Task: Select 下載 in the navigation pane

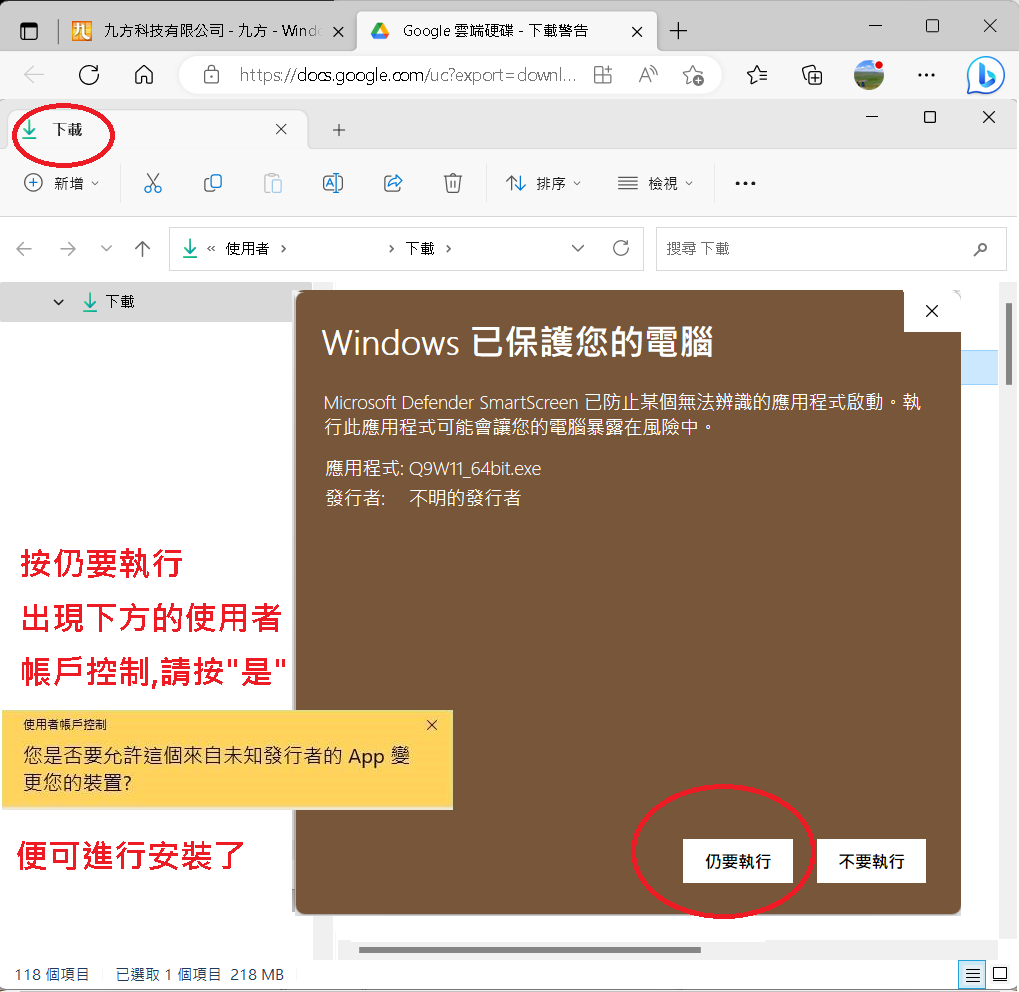Action: (x=120, y=302)
